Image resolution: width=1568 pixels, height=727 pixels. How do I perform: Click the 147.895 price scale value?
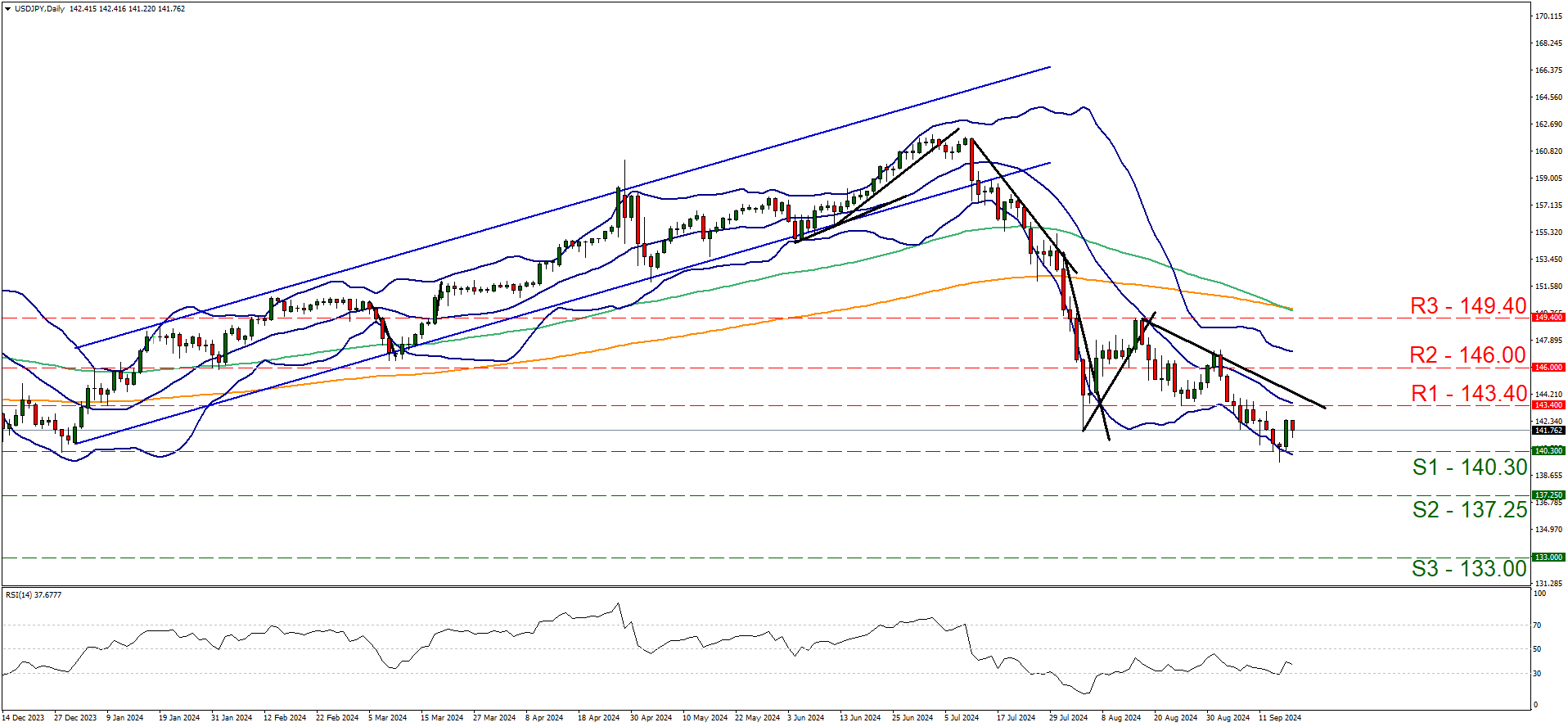point(1549,341)
